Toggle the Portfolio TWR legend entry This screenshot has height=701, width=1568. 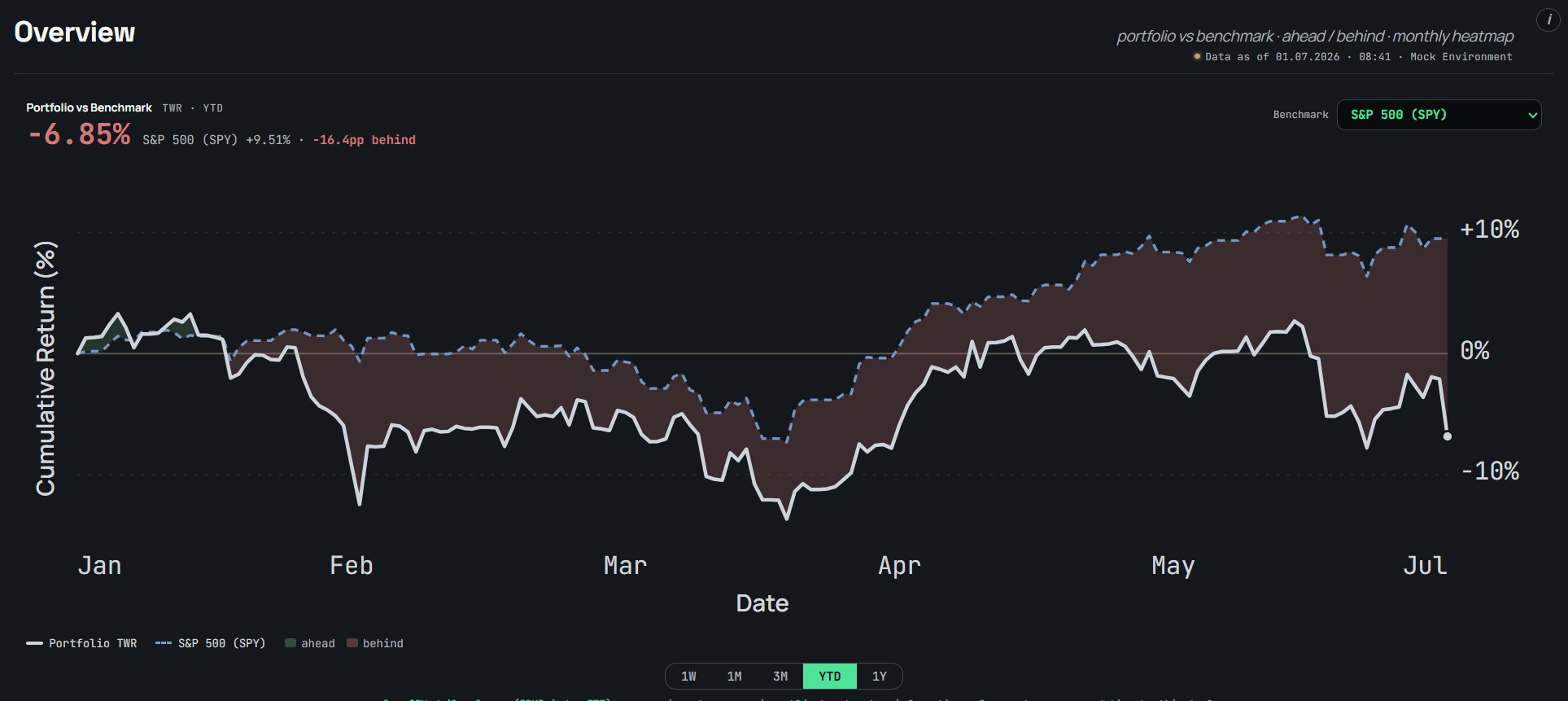tap(81, 643)
